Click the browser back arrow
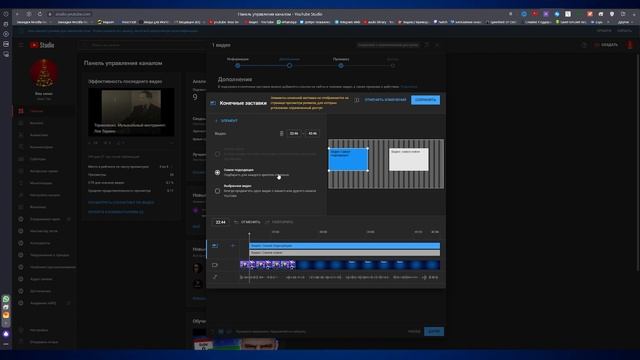The height and width of the screenshot is (360, 640). (17, 14)
